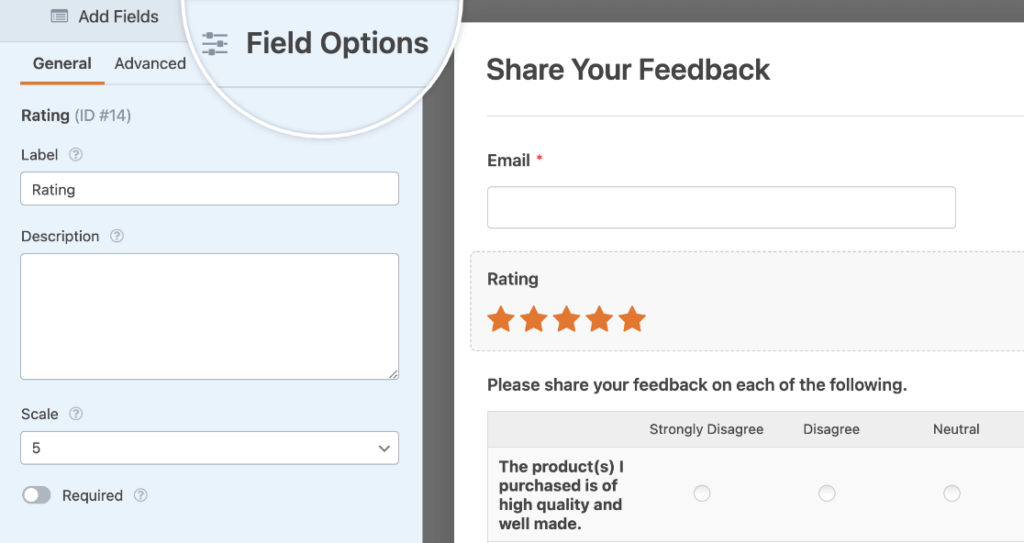This screenshot has width=1024, height=543.
Task: Select the first rating star
Action: pos(501,320)
